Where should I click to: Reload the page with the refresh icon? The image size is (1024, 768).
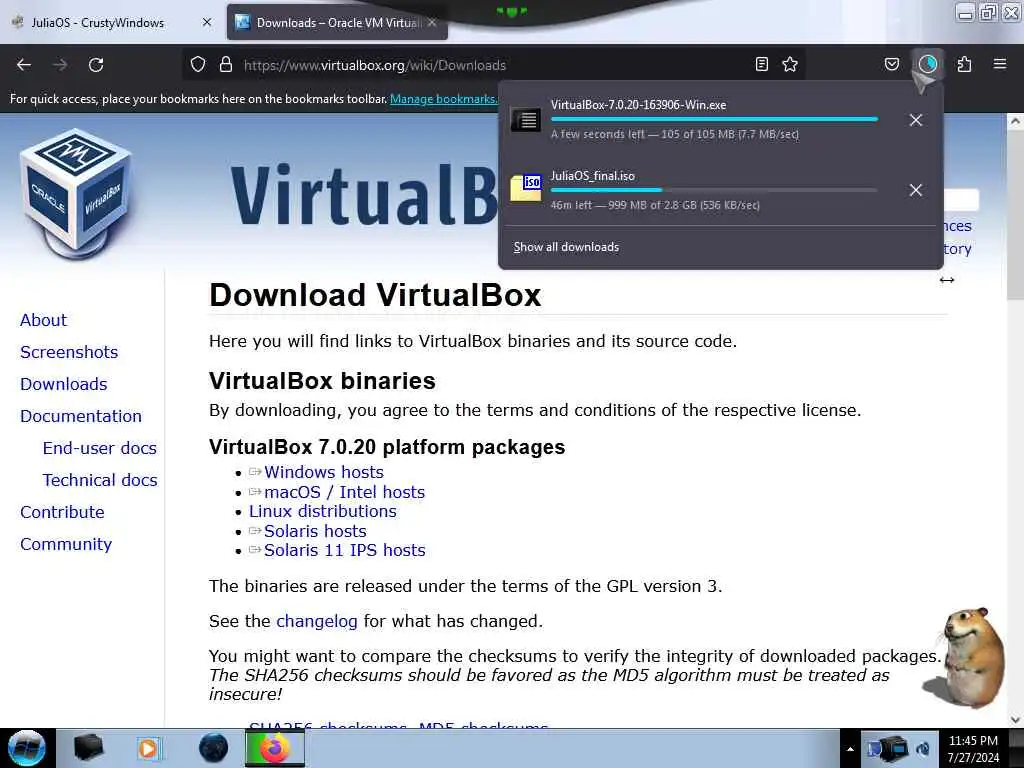(x=96, y=65)
